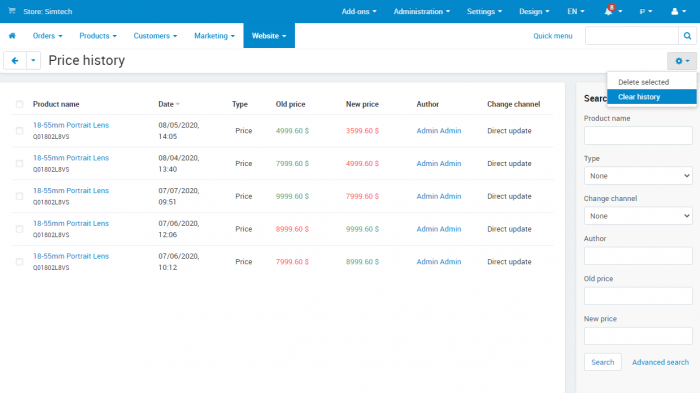This screenshot has height=393, width=700.
Task: Sort by the Date column header
Action: (168, 104)
